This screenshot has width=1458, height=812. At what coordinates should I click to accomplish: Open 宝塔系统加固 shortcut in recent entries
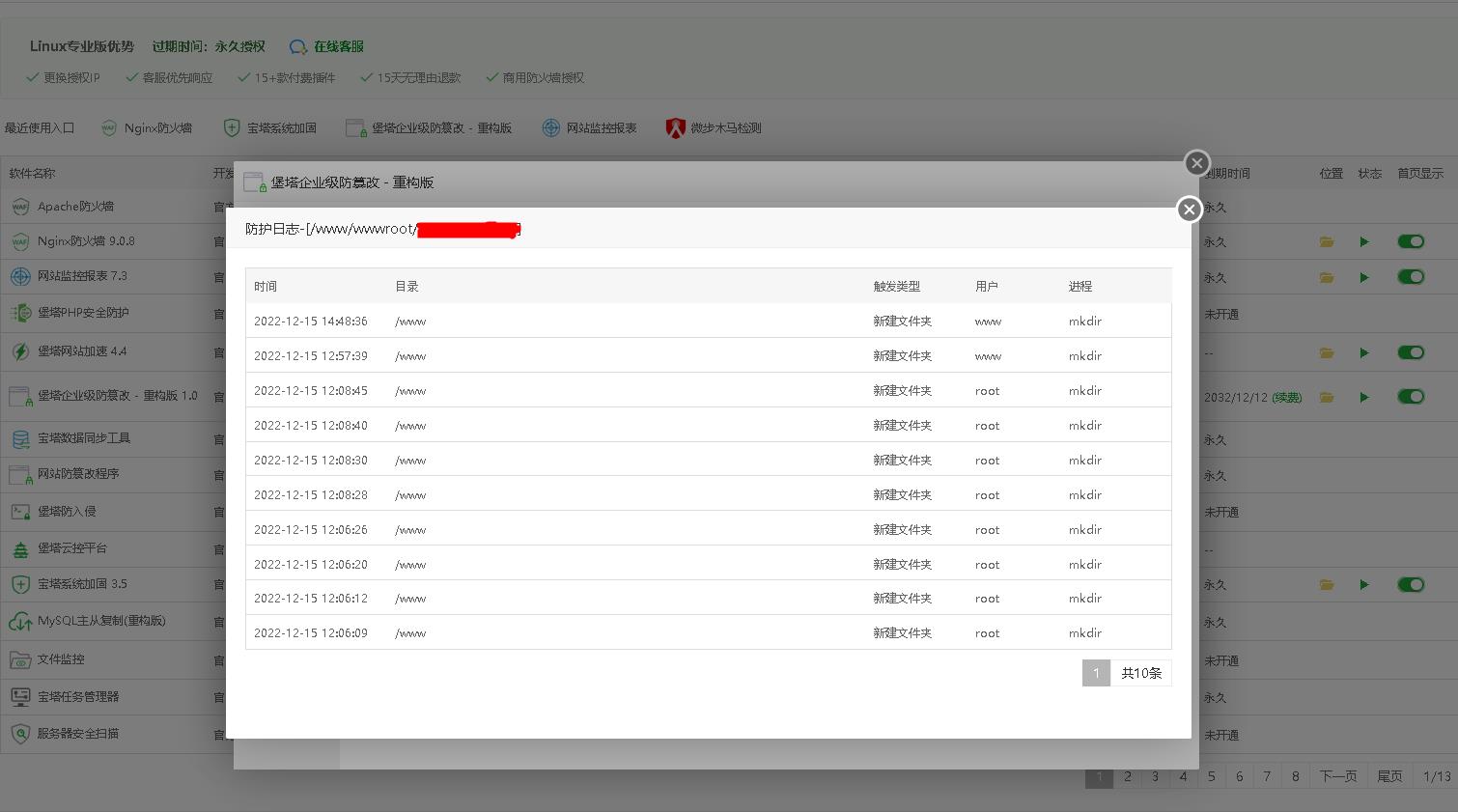pos(270,127)
